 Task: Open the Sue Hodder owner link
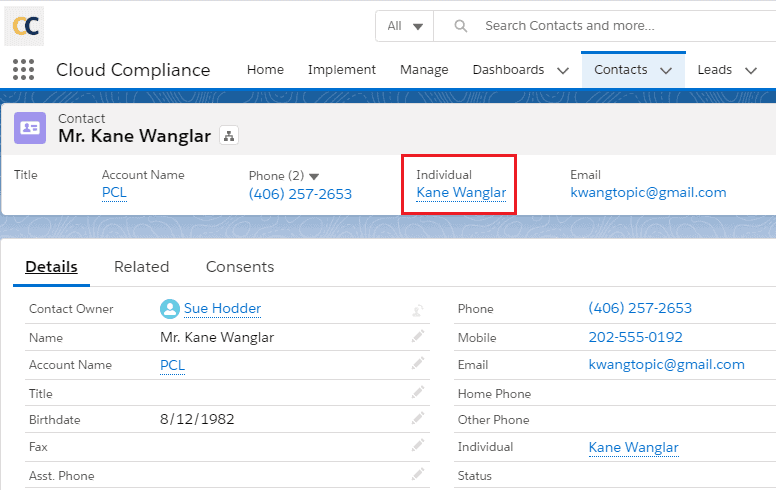(222, 309)
